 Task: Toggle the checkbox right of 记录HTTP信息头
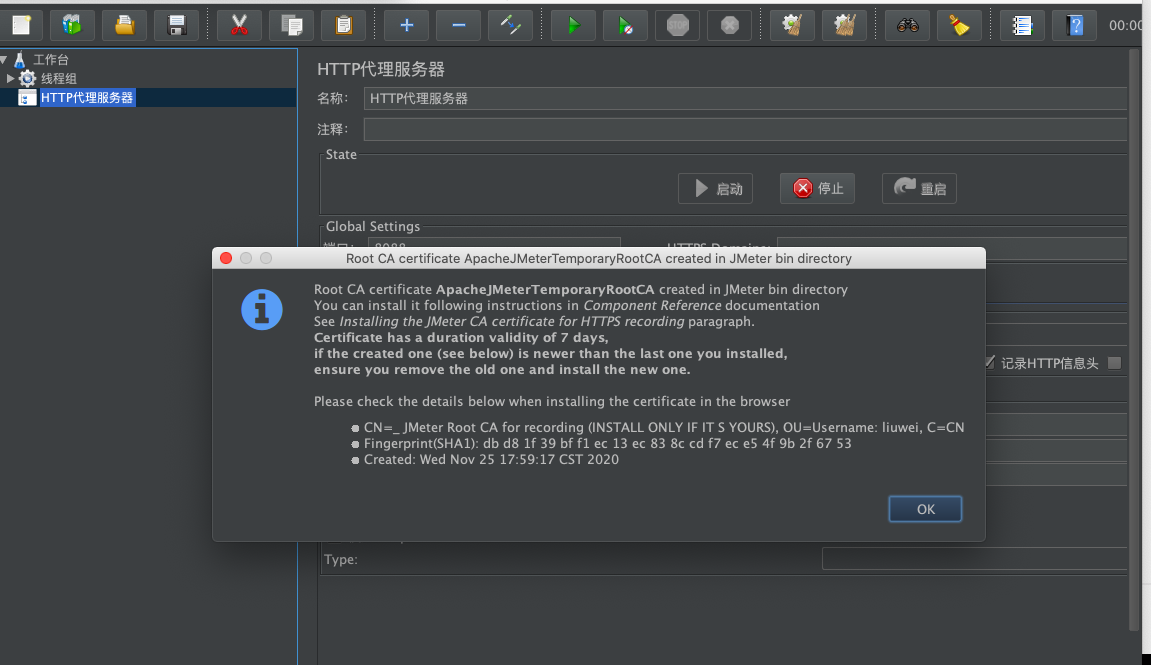coord(1114,363)
